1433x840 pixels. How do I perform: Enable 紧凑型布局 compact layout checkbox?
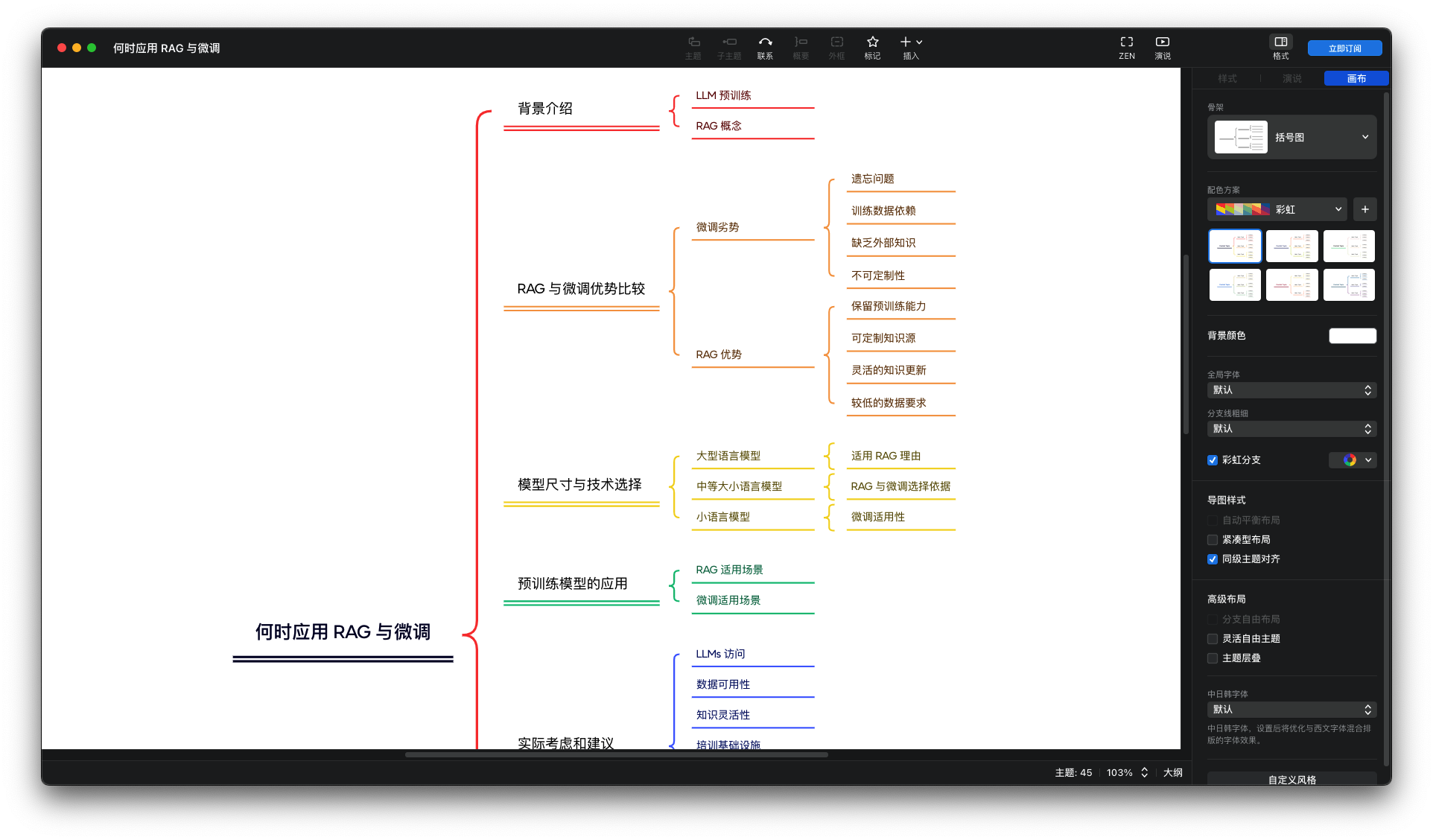[x=1213, y=540]
